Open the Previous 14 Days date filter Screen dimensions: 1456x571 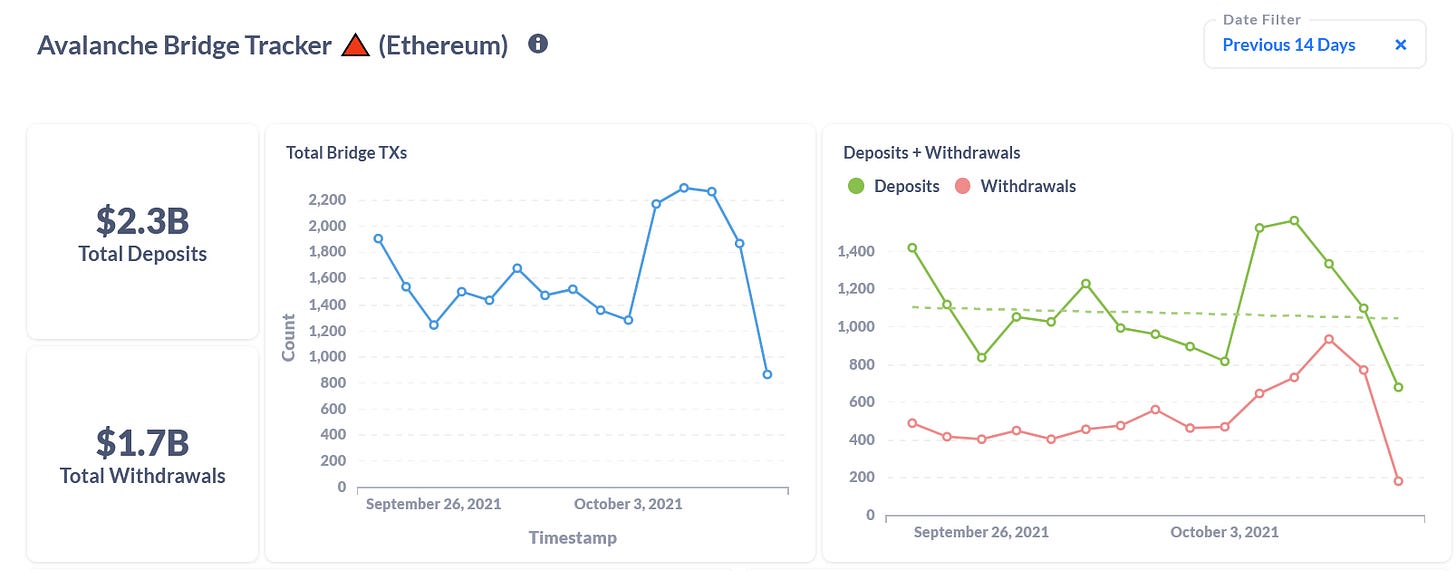coord(1314,45)
